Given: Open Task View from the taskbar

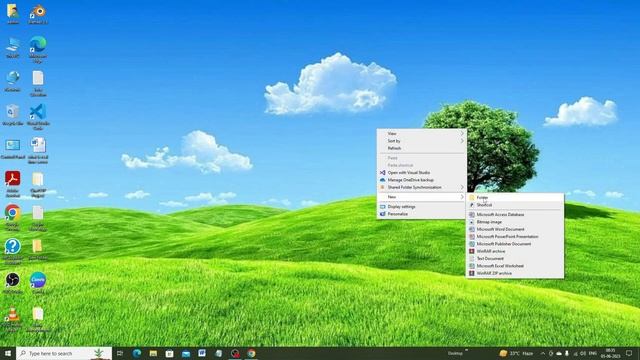Looking at the screenshot, I should (x=120, y=353).
